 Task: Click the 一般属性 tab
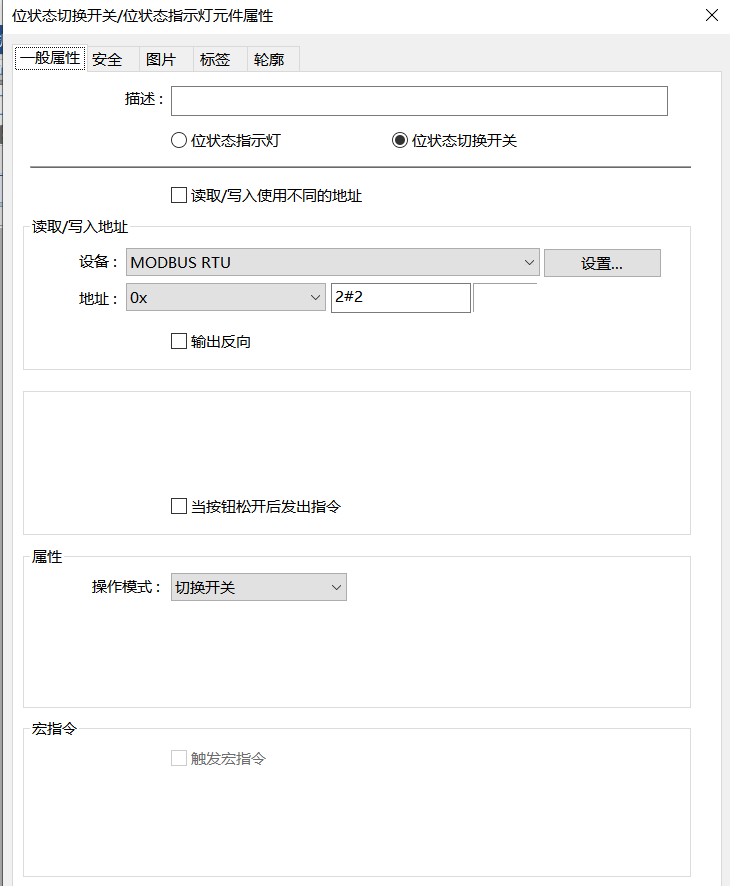[50, 59]
